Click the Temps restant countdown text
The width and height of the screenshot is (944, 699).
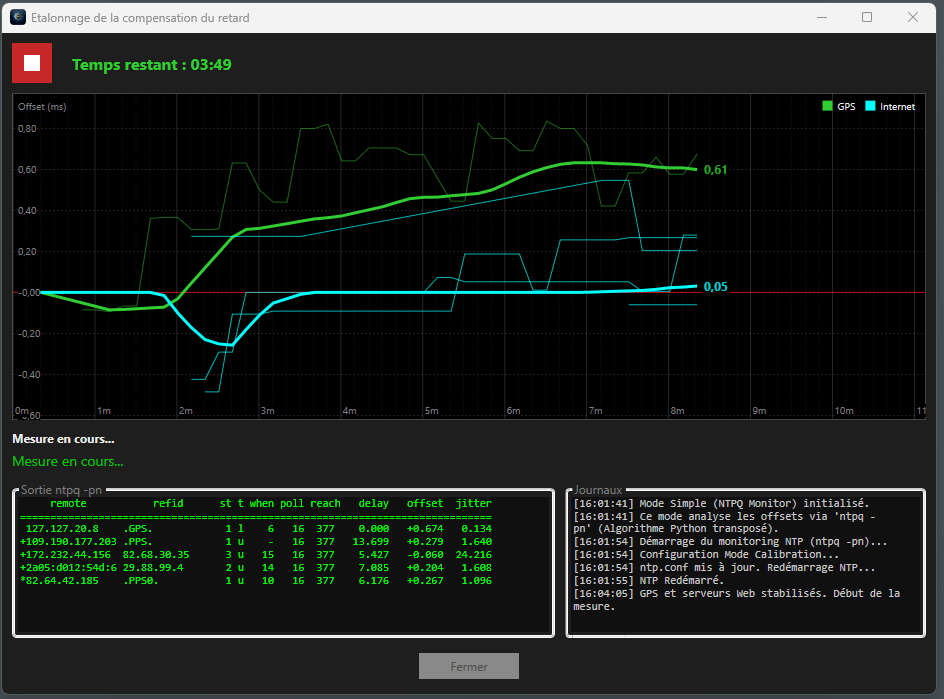coord(152,65)
